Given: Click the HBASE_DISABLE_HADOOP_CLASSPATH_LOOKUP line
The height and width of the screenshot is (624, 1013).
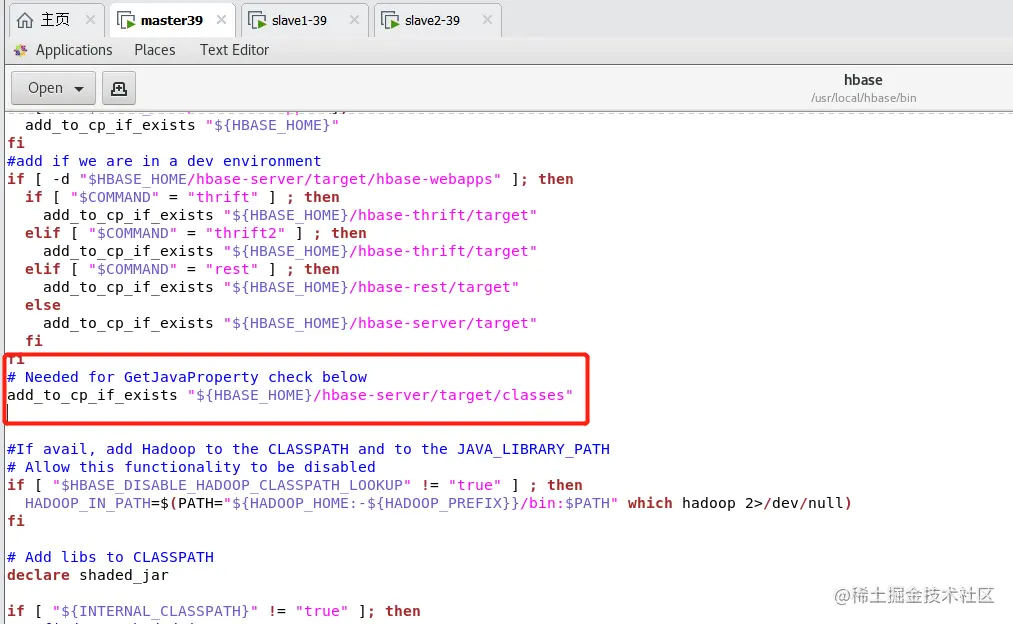Looking at the screenshot, I should click(295, 485).
